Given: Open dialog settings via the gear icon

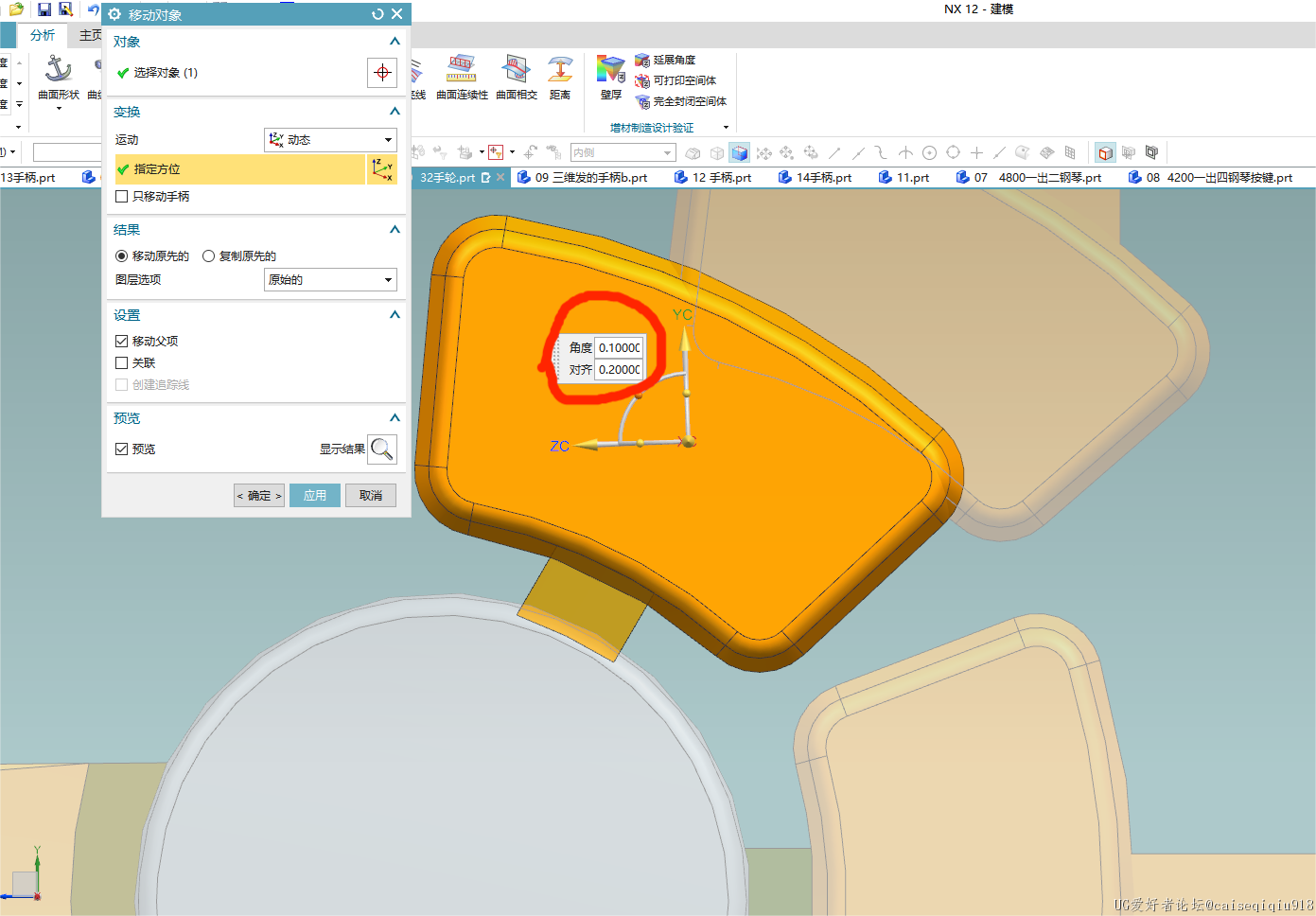Looking at the screenshot, I should click(115, 14).
